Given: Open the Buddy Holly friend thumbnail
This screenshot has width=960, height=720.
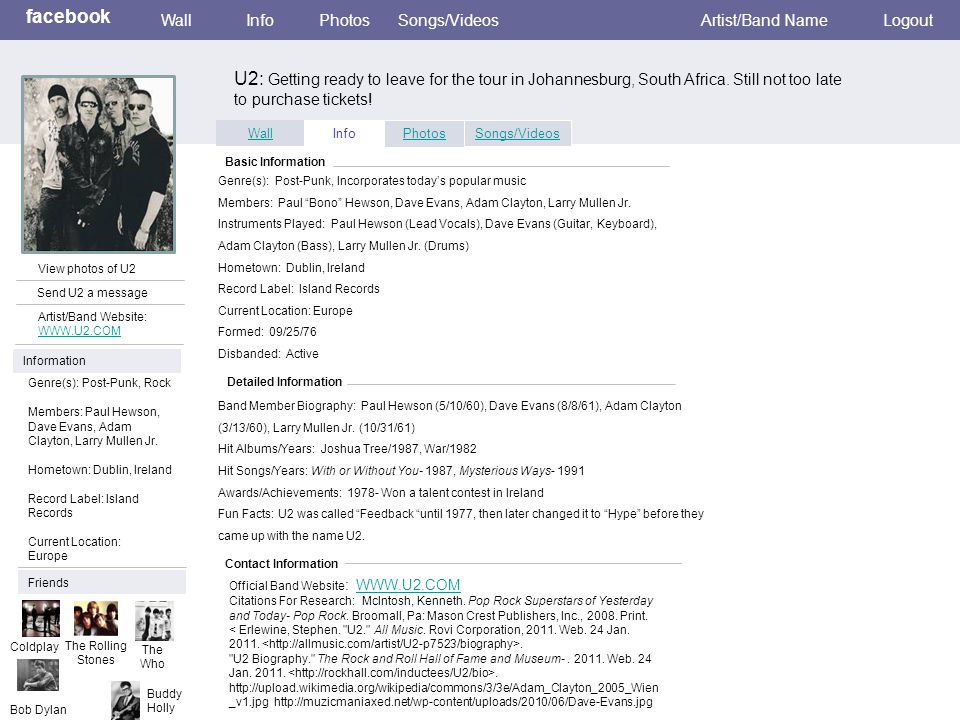Looking at the screenshot, I should coord(126,700).
